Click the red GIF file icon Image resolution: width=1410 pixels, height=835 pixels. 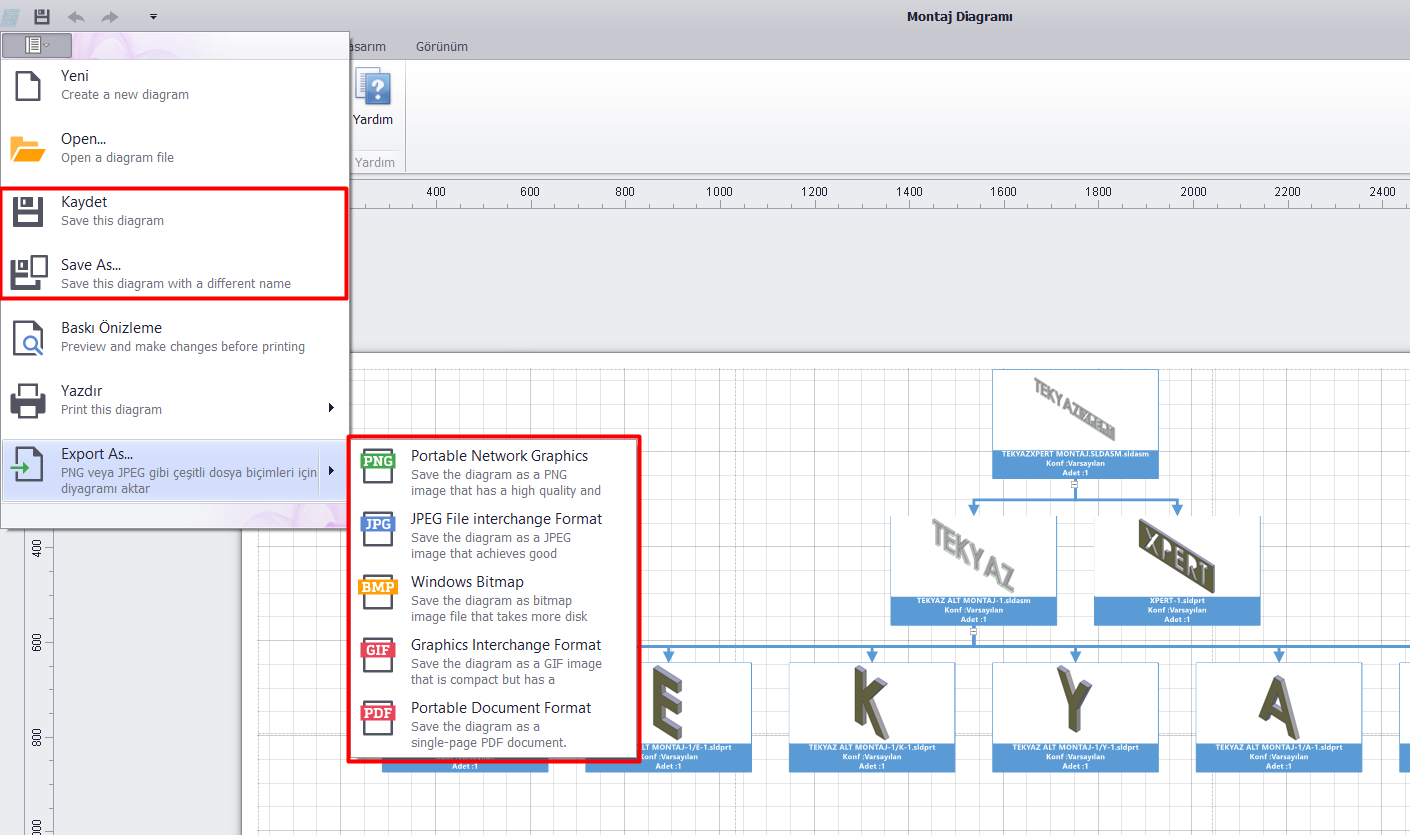[378, 655]
